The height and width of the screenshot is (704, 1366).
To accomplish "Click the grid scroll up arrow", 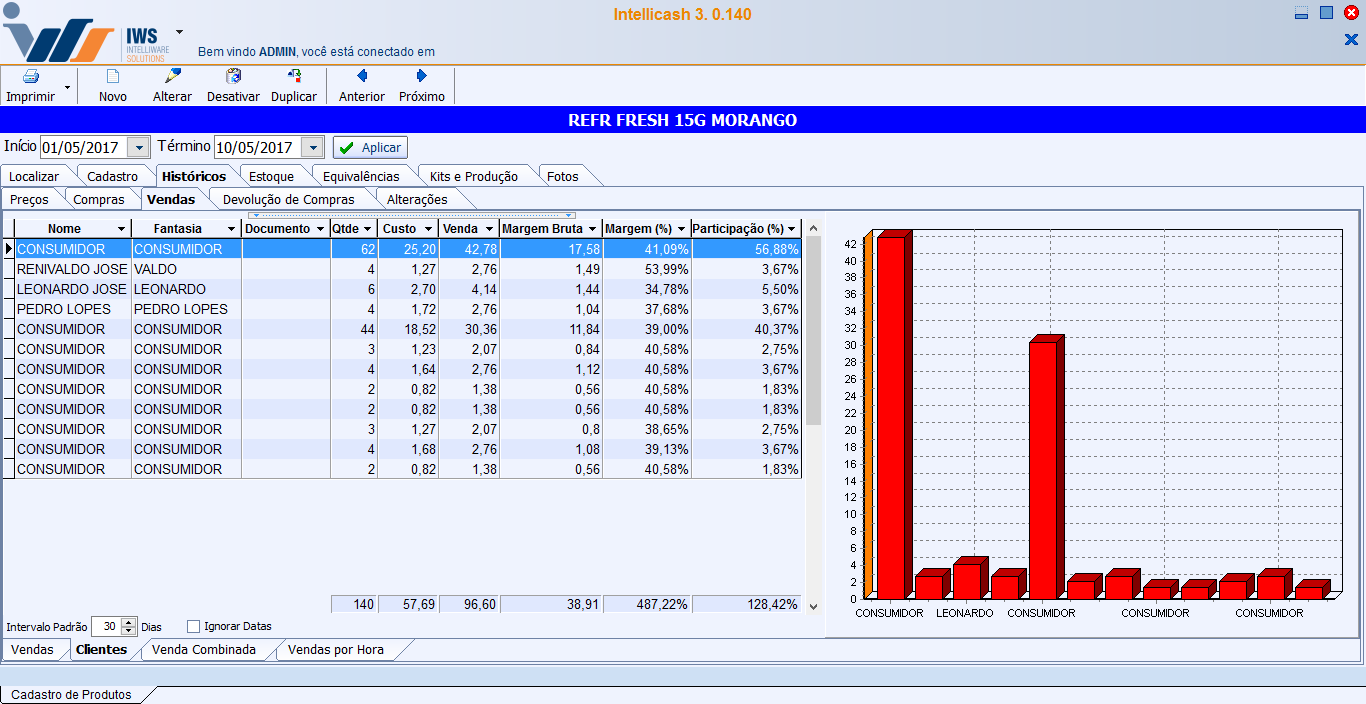I will click(x=813, y=228).
